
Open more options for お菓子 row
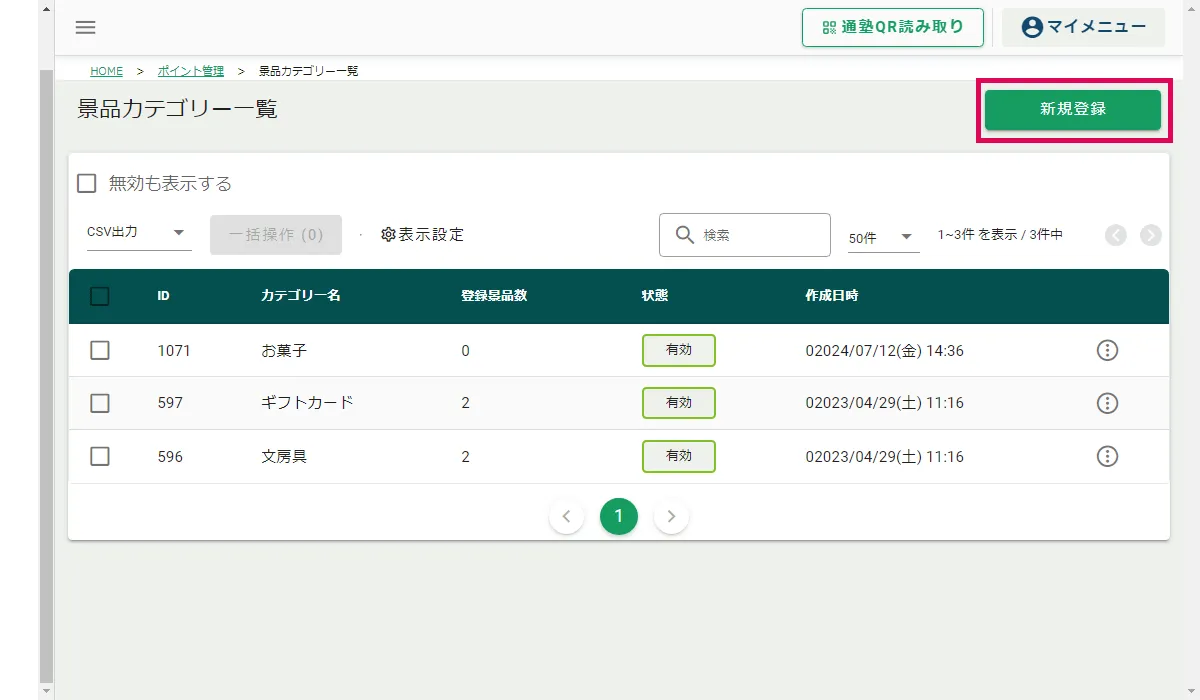click(1107, 350)
